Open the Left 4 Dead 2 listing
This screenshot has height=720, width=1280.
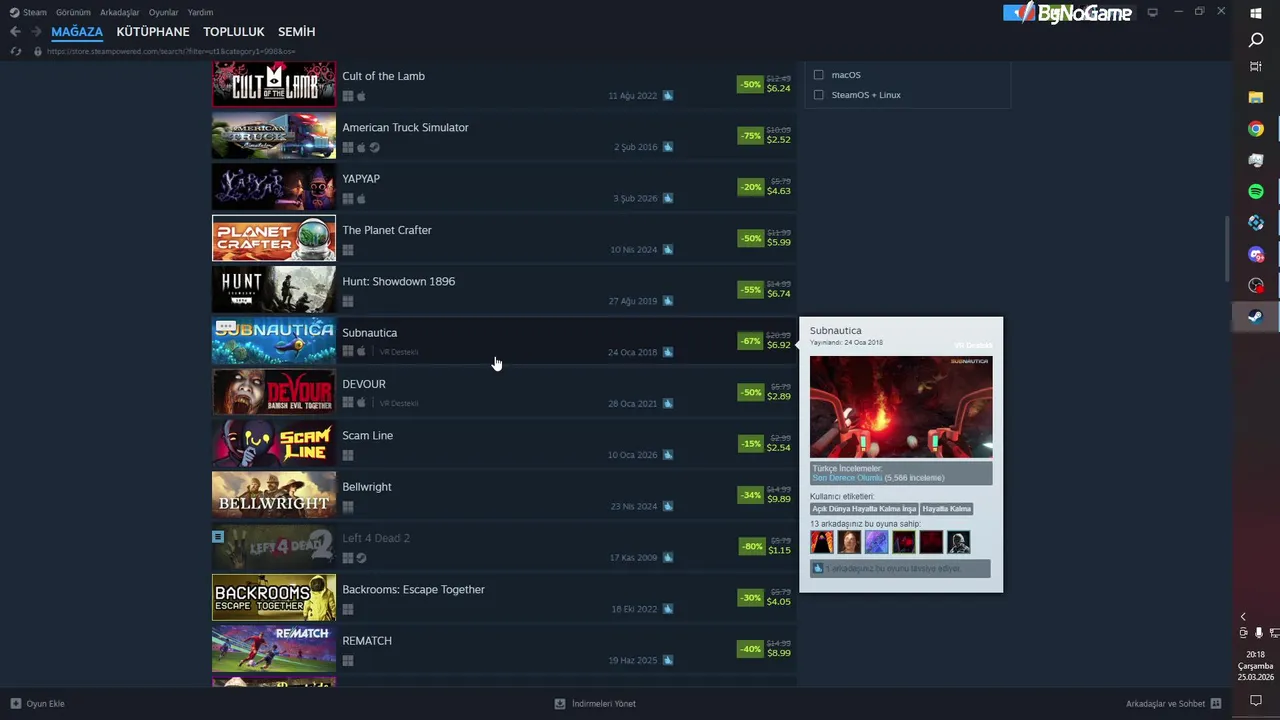504,547
